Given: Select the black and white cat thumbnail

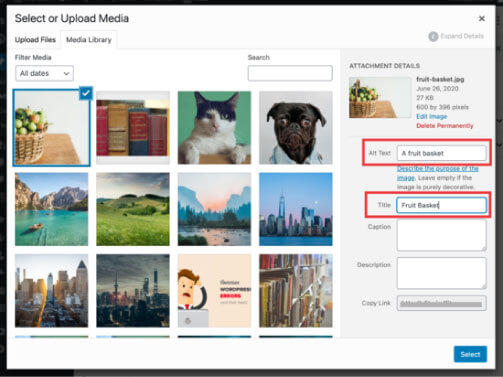Looking at the screenshot, I should (x=214, y=128).
